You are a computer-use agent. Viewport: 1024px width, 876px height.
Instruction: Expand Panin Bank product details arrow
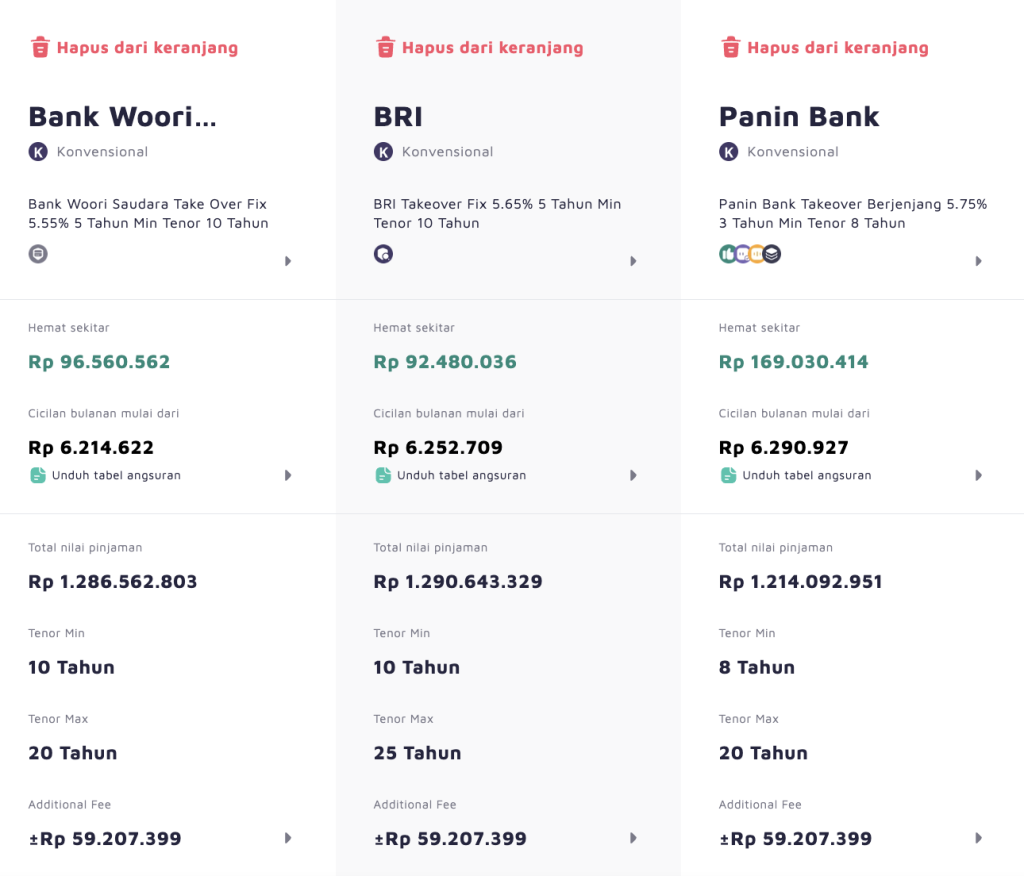pos(978,261)
